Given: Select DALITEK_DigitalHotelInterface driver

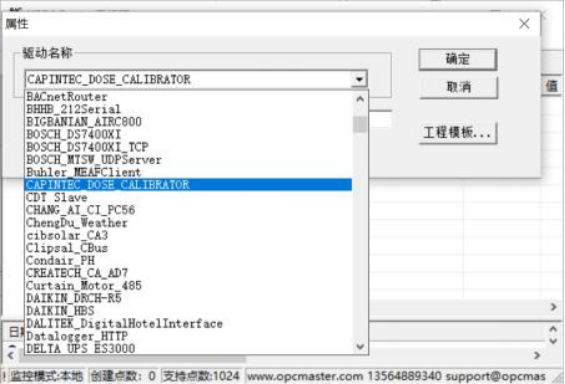Looking at the screenshot, I should [188, 323].
